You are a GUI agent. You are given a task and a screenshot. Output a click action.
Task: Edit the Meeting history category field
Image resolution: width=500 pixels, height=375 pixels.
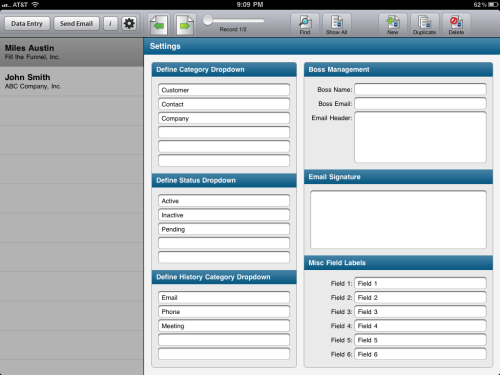tap(224, 326)
